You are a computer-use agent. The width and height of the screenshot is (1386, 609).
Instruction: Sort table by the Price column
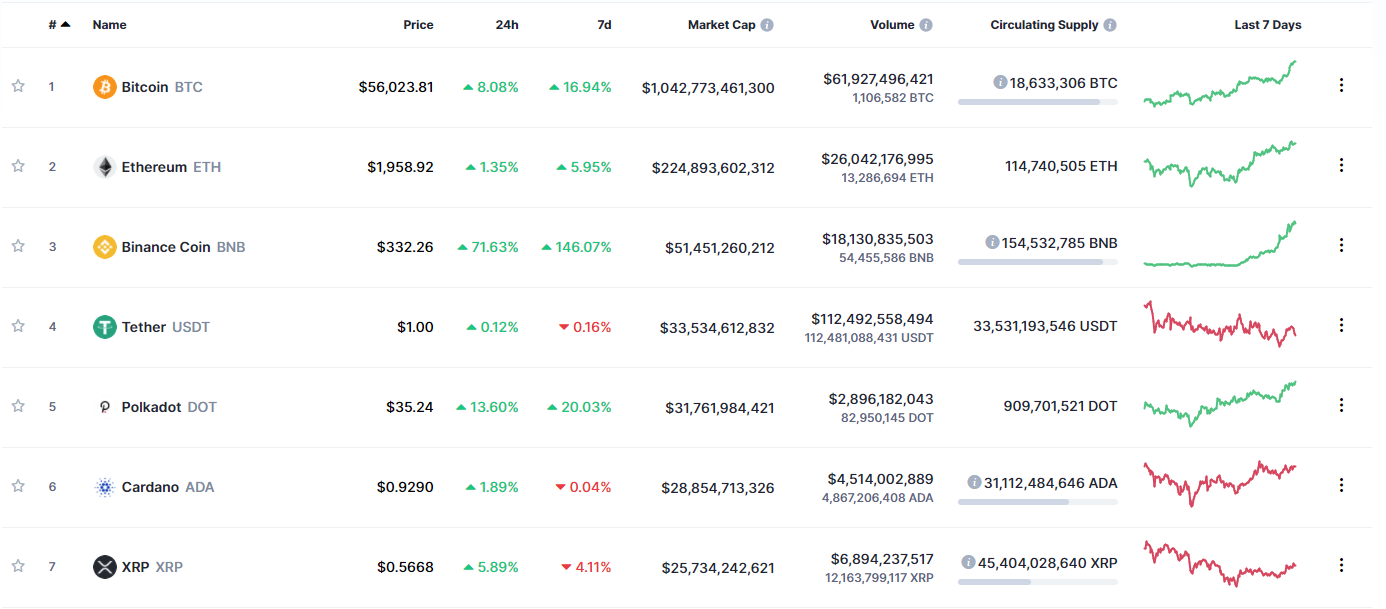(x=418, y=25)
